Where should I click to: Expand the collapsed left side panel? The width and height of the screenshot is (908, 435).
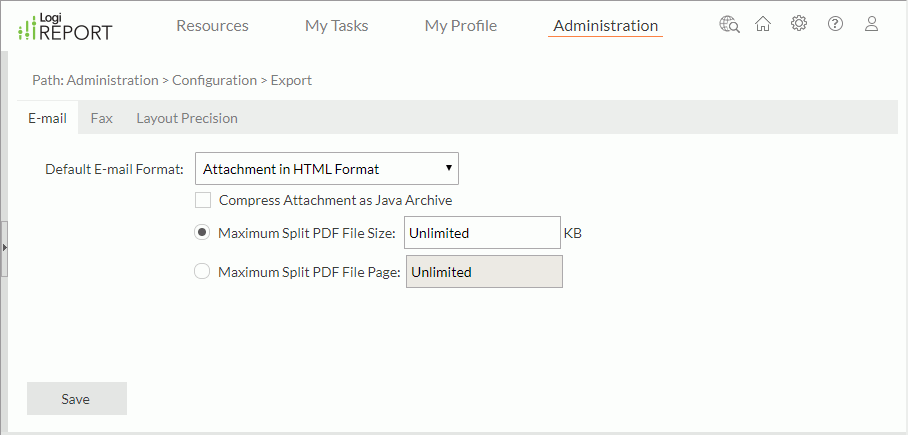pos(4,246)
